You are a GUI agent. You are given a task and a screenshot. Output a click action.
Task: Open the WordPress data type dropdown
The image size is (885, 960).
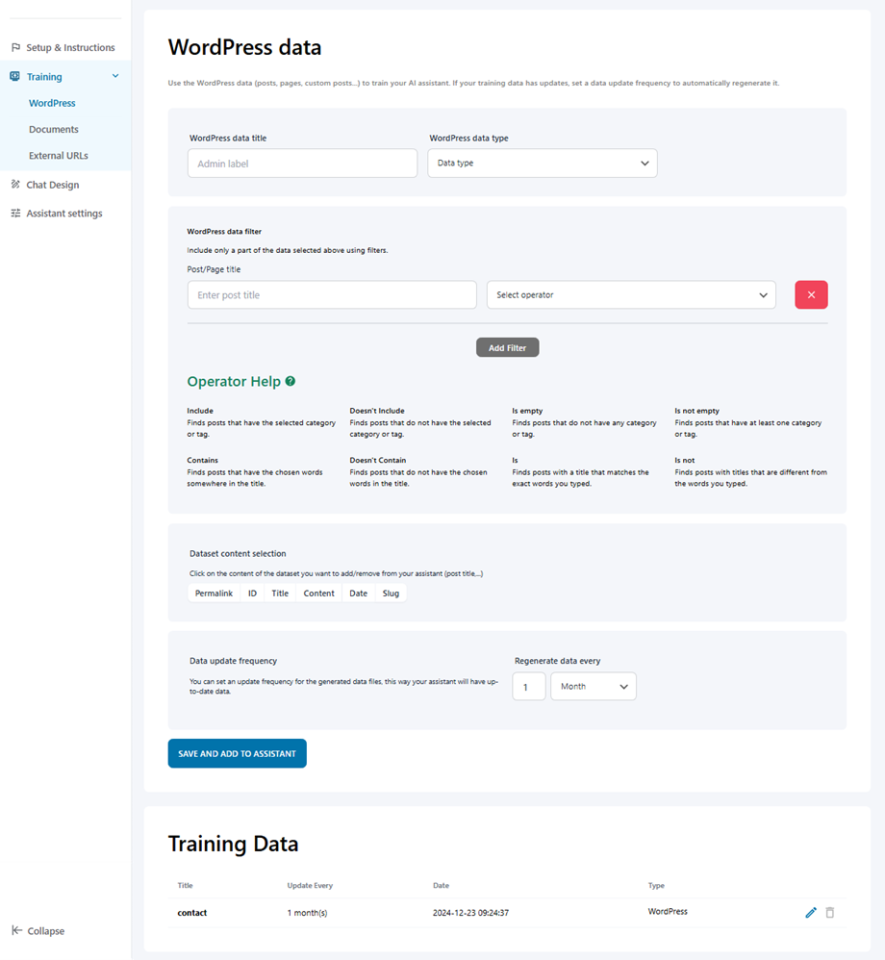coord(542,163)
